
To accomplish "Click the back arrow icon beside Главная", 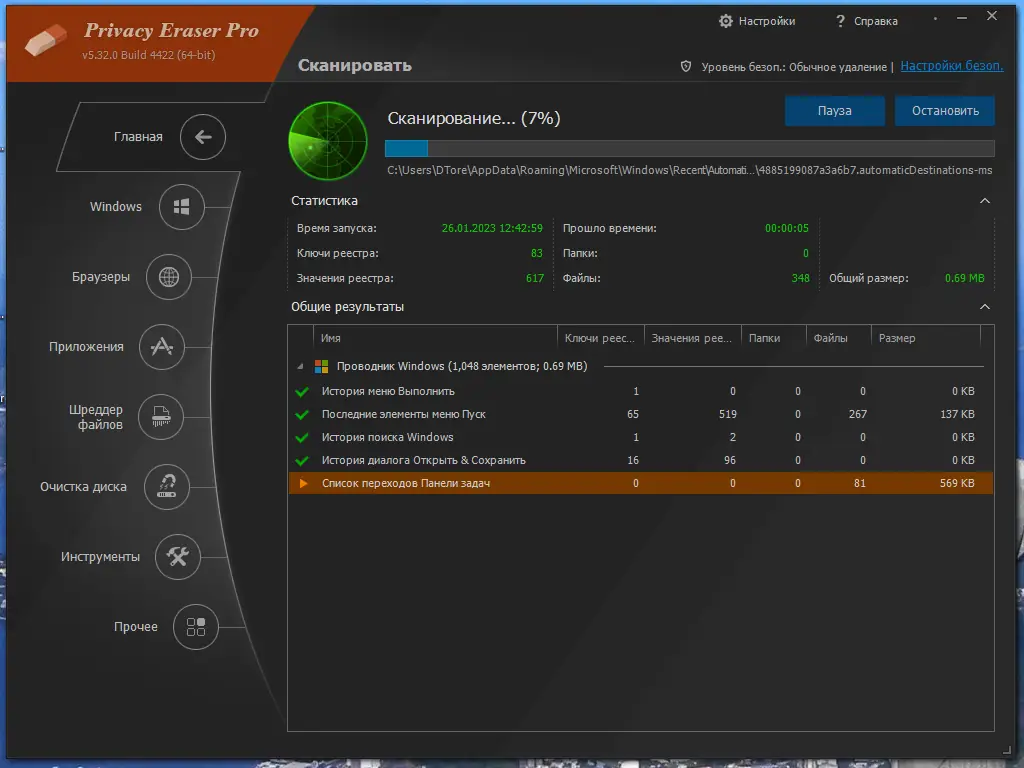I will pyautogui.click(x=203, y=136).
